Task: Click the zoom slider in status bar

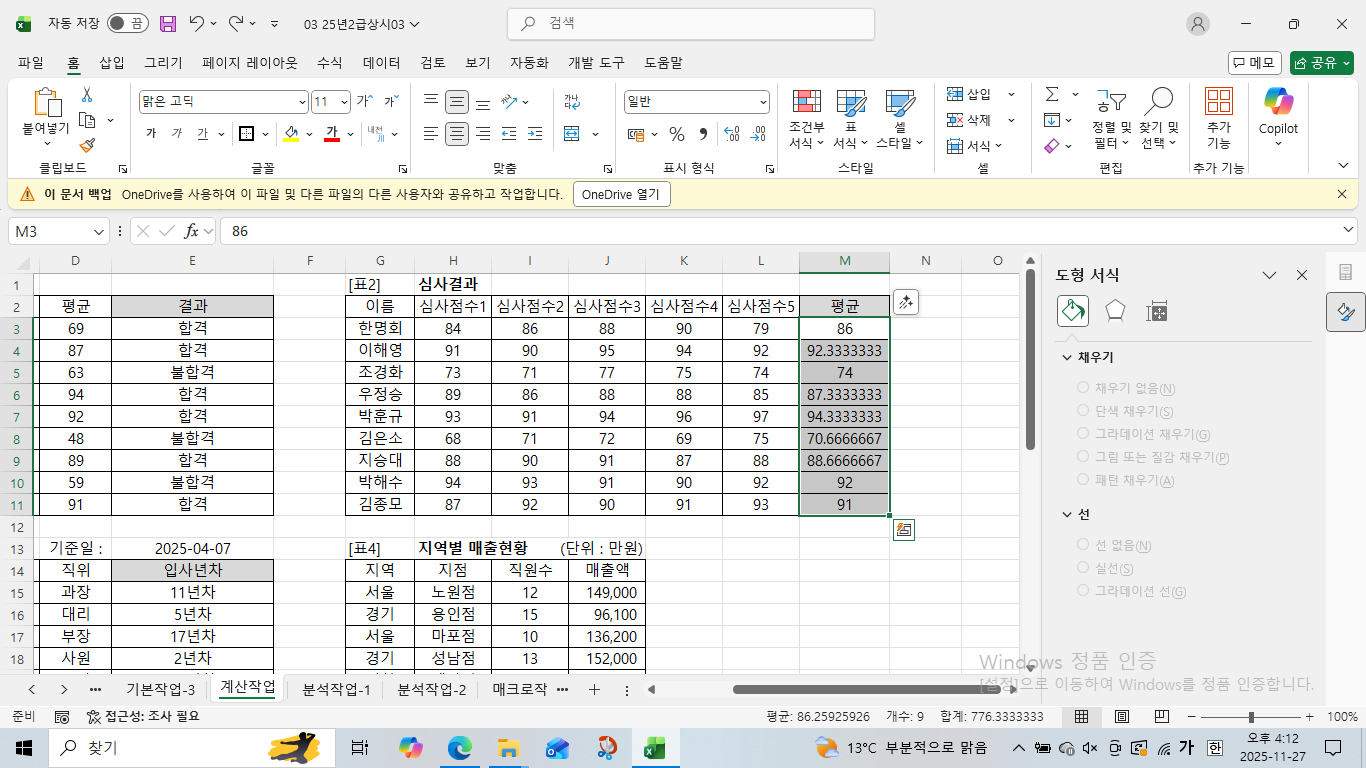Action: pyautogui.click(x=1251, y=717)
